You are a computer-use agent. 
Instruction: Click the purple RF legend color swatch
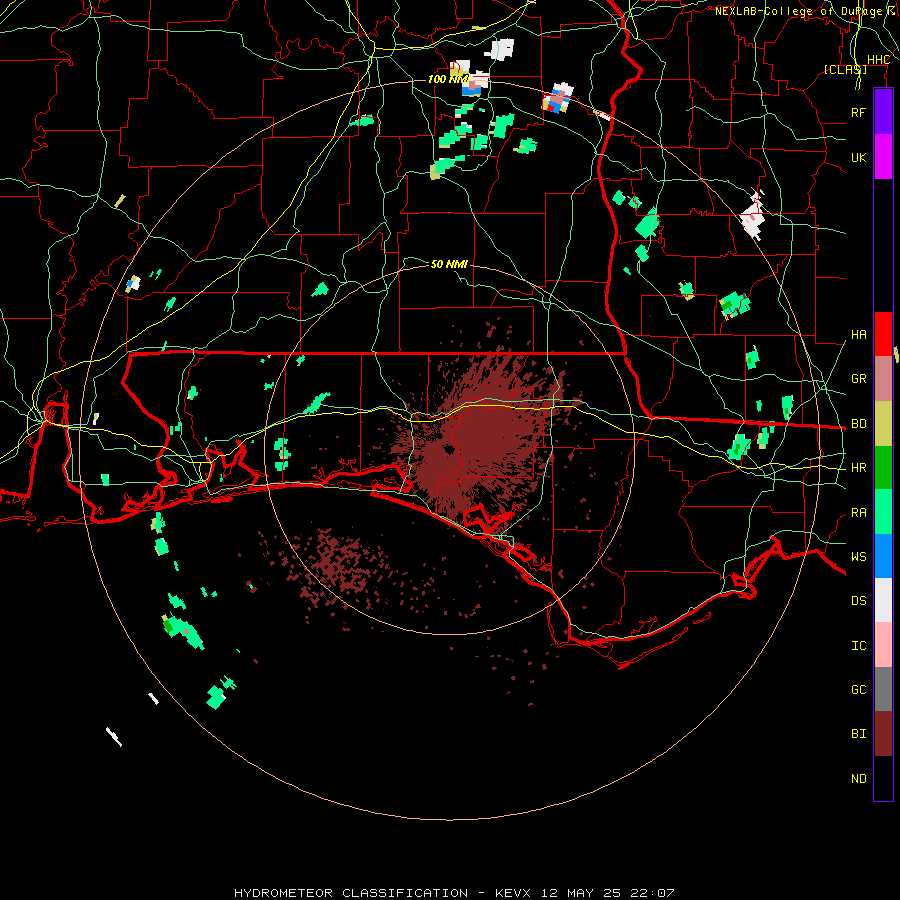tap(883, 111)
